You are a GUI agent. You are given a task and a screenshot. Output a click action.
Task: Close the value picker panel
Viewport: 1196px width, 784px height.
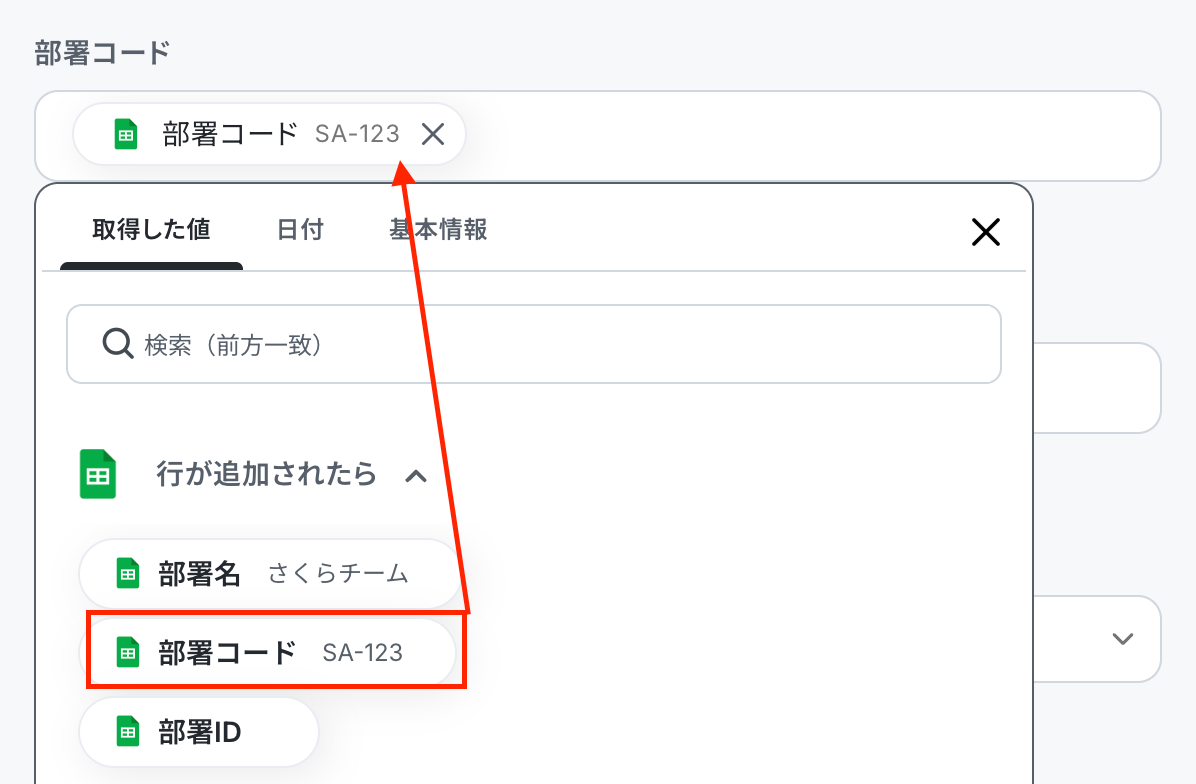tap(985, 233)
